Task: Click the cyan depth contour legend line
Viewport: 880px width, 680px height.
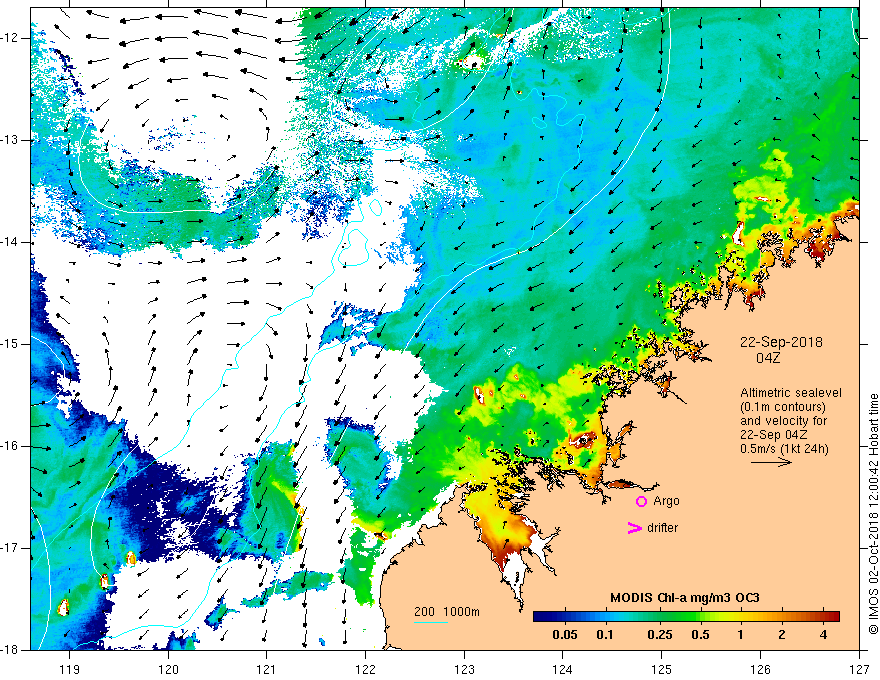Action: coord(430,622)
